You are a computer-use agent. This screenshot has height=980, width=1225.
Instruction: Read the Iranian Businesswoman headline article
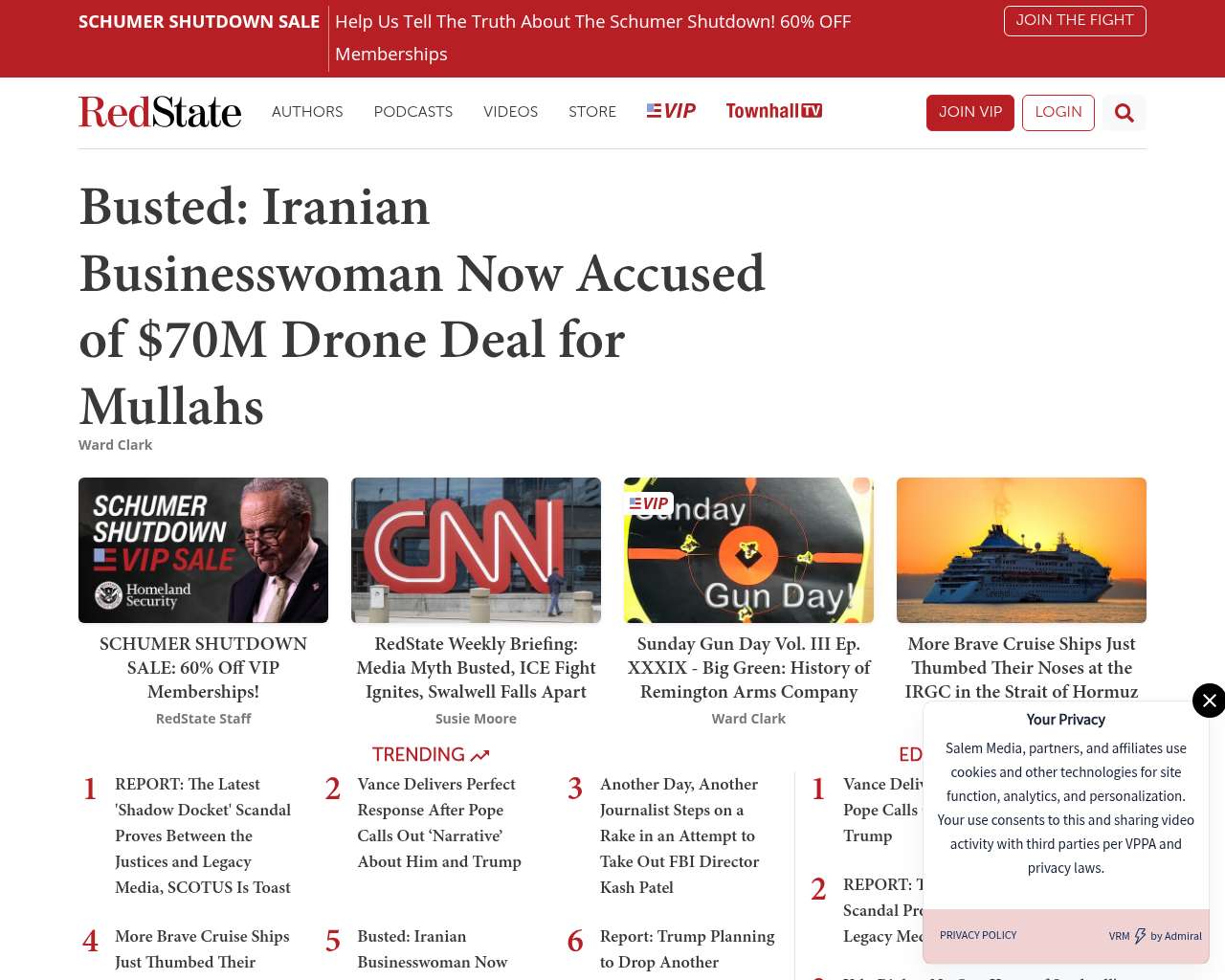click(x=422, y=306)
